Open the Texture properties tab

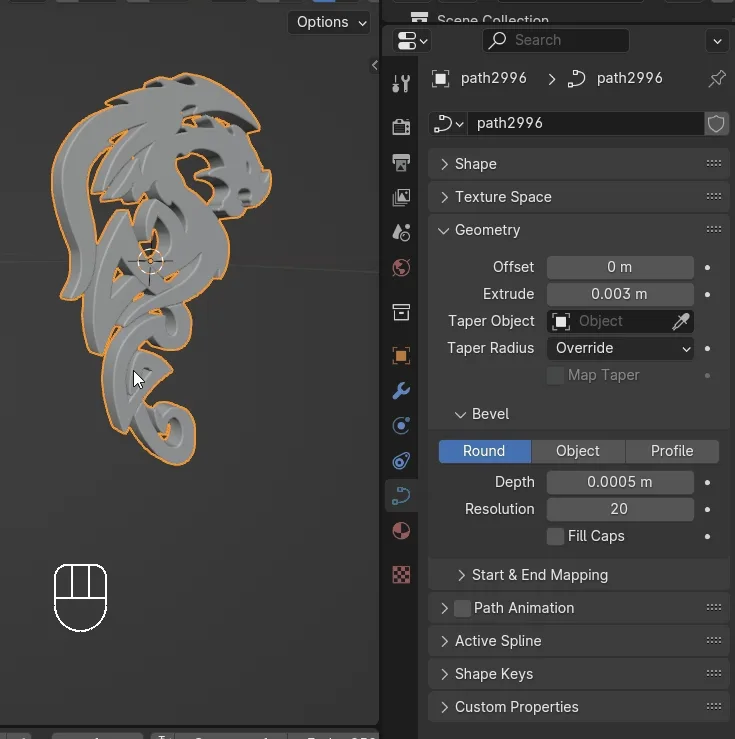pos(401,575)
